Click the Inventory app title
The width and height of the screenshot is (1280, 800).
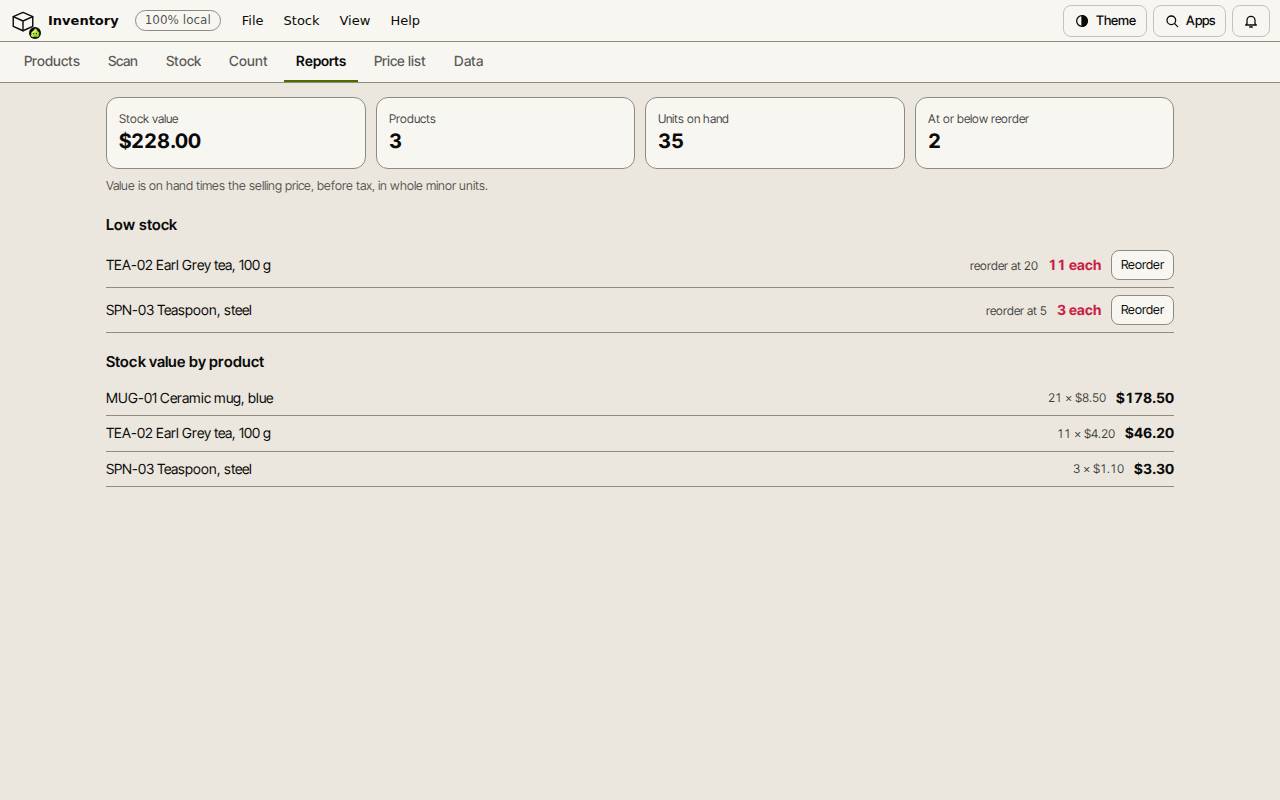(83, 20)
